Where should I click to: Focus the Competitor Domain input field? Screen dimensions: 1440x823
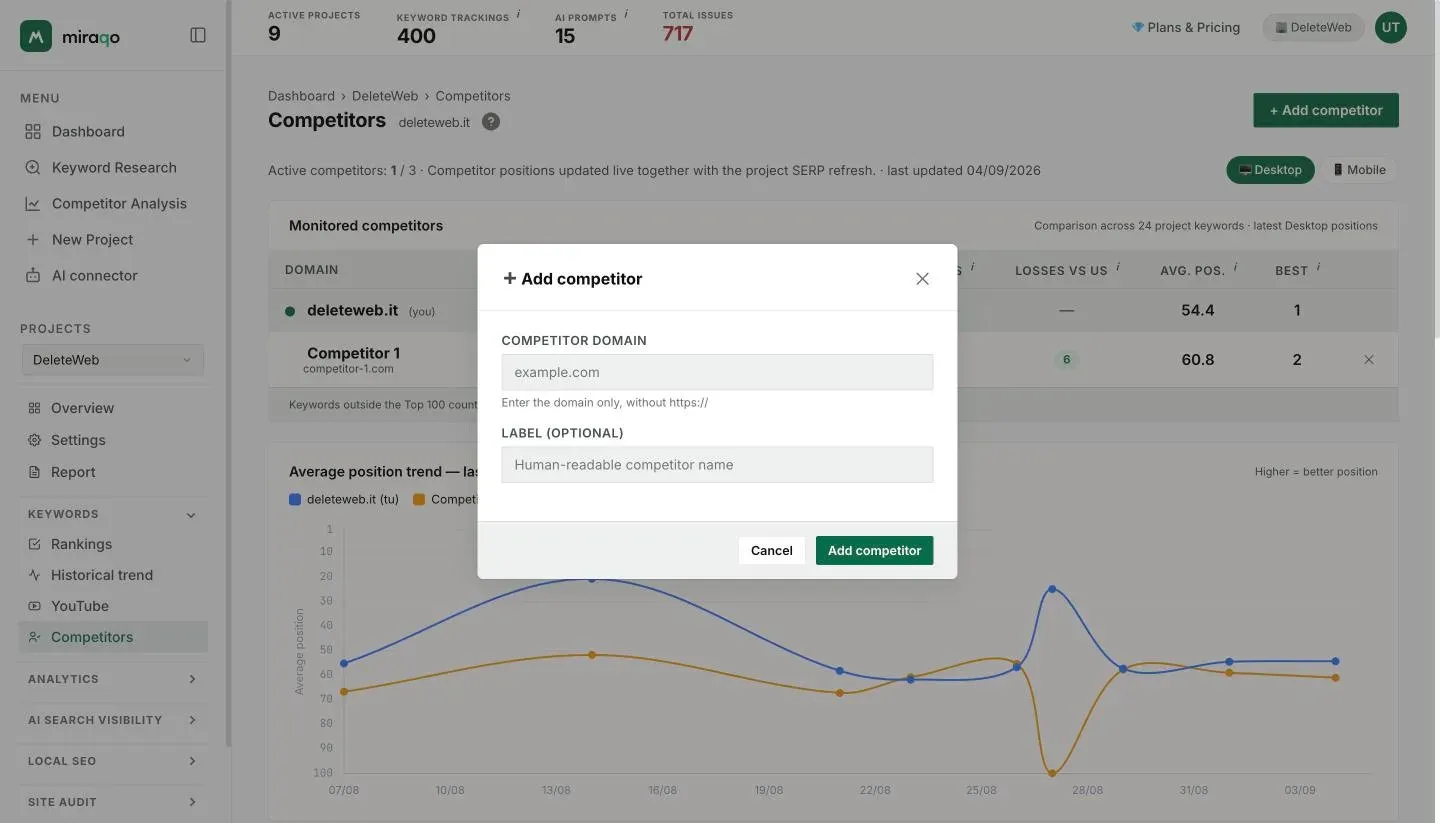coord(717,372)
